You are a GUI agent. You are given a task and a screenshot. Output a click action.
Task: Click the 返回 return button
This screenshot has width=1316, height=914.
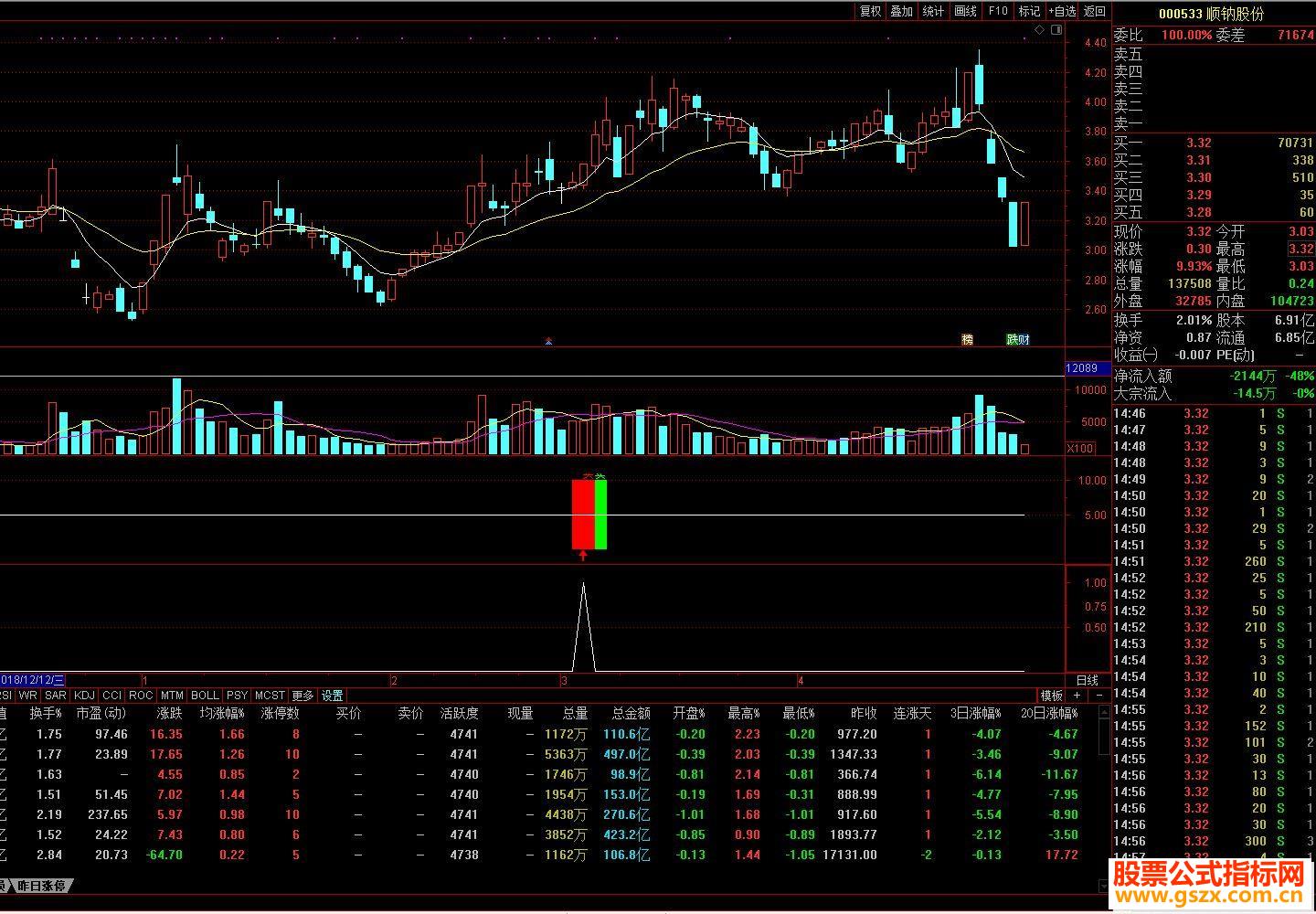point(1095,11)
